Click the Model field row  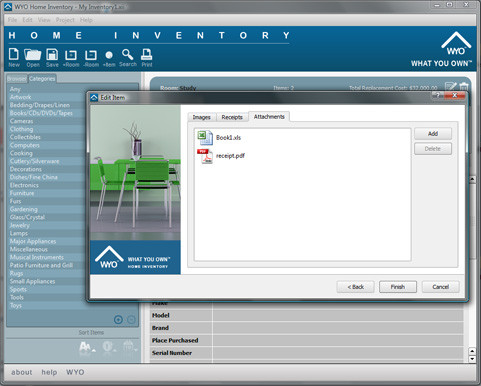coord(307,315)
